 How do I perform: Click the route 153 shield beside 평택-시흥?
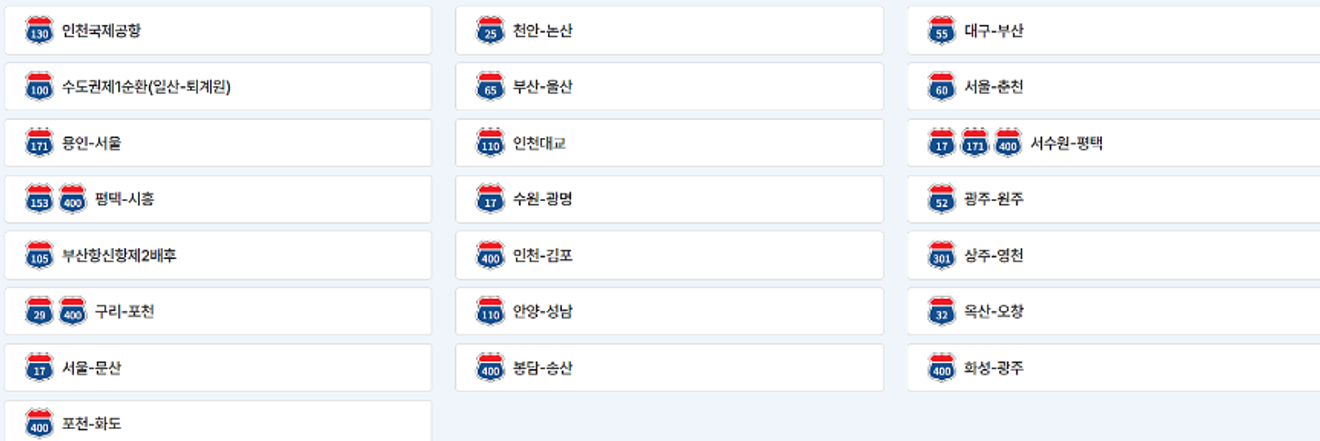[39, 199]
